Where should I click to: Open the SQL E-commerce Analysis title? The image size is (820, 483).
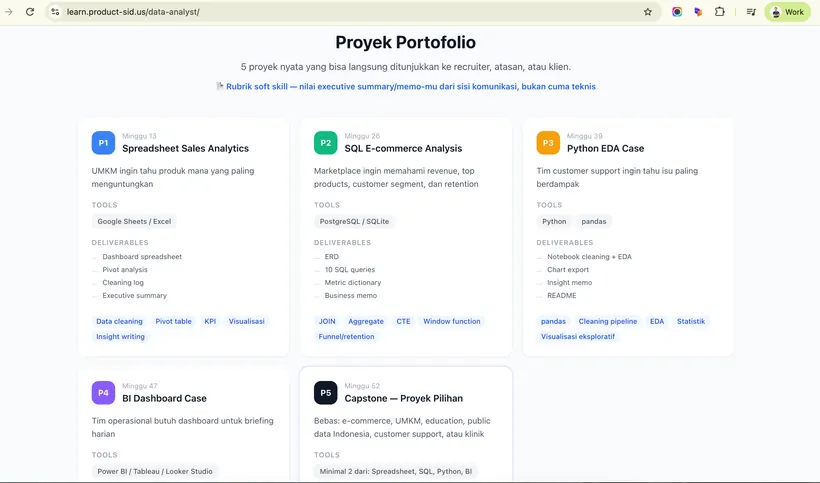pyautogui.click(x=403, y=148)
